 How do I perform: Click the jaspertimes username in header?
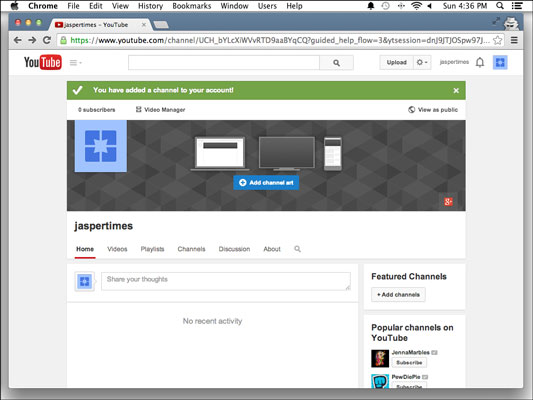[x=454, y=62]
